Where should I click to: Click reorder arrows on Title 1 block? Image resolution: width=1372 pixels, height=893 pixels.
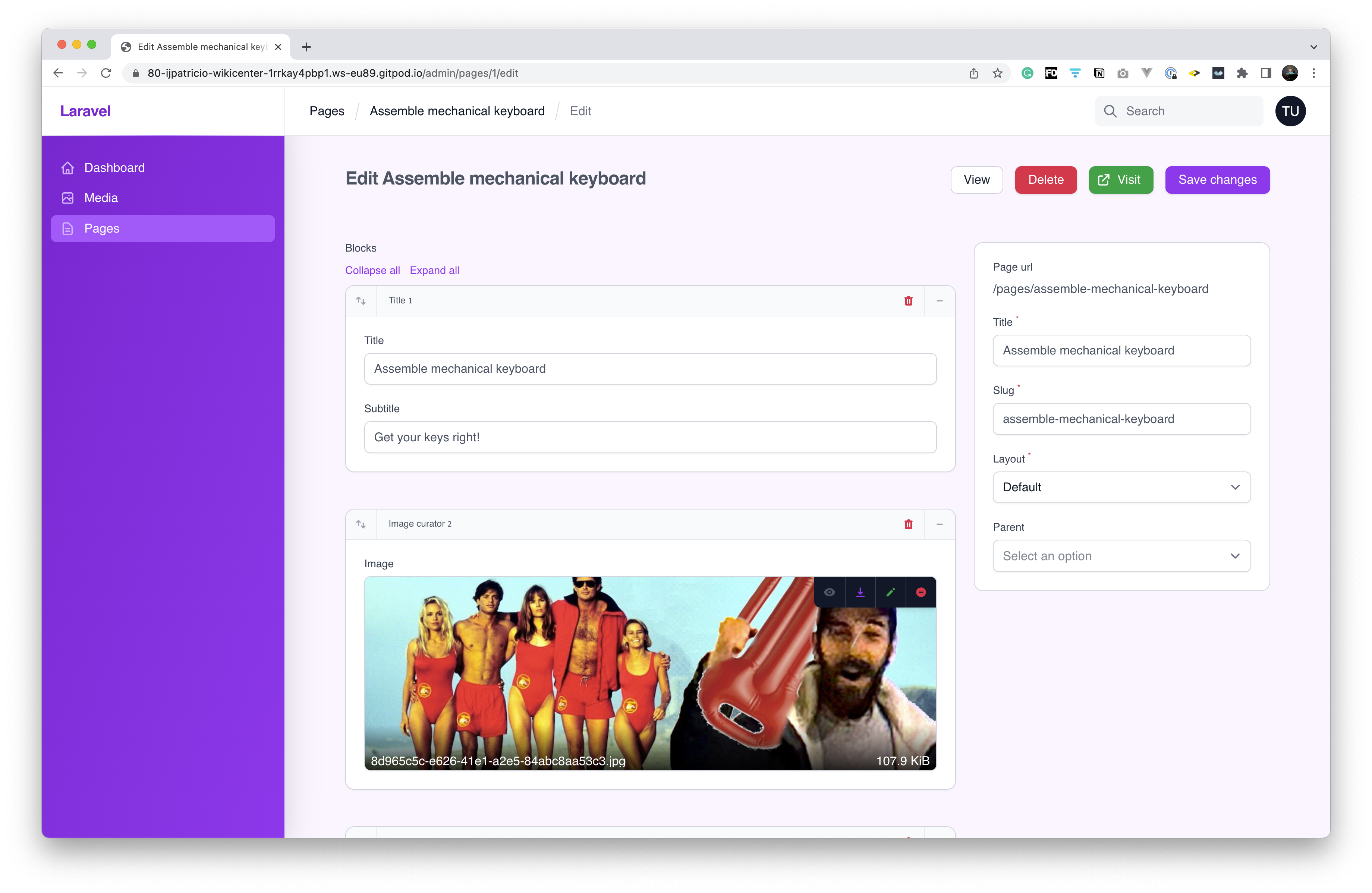click(x=361, y=301)
